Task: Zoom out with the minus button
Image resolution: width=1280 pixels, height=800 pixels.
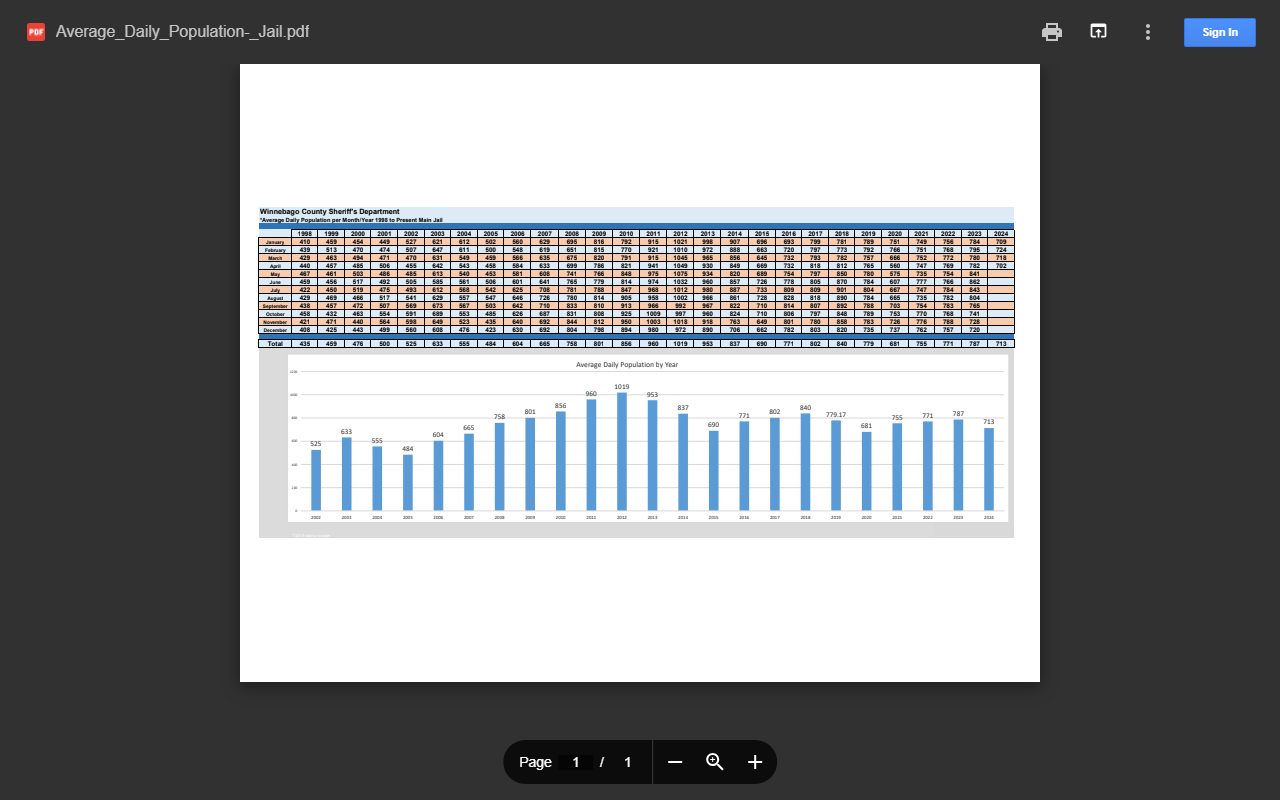Action: tap(675, 762)
